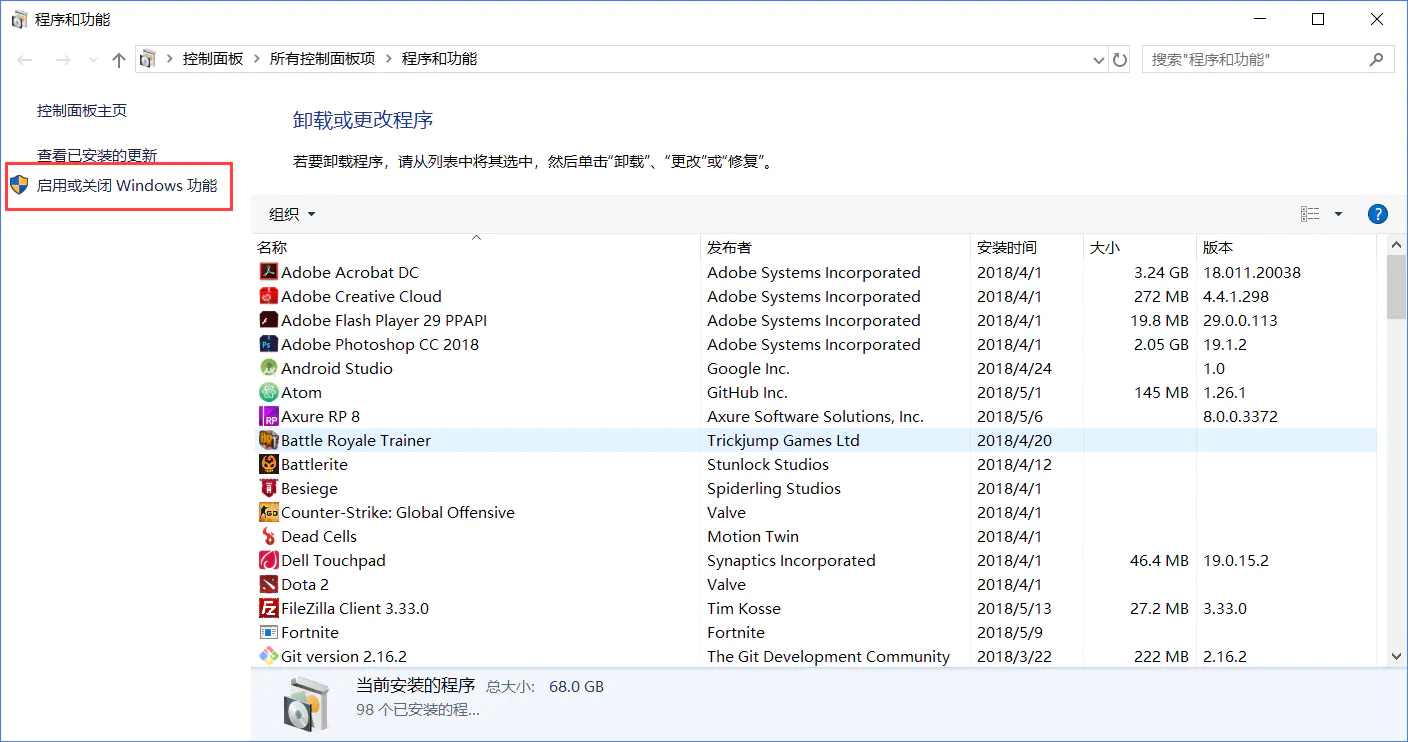Click the view layout icon in the toolbar
This screenshot has width=1408, height=742.
tap(1310, 214)
